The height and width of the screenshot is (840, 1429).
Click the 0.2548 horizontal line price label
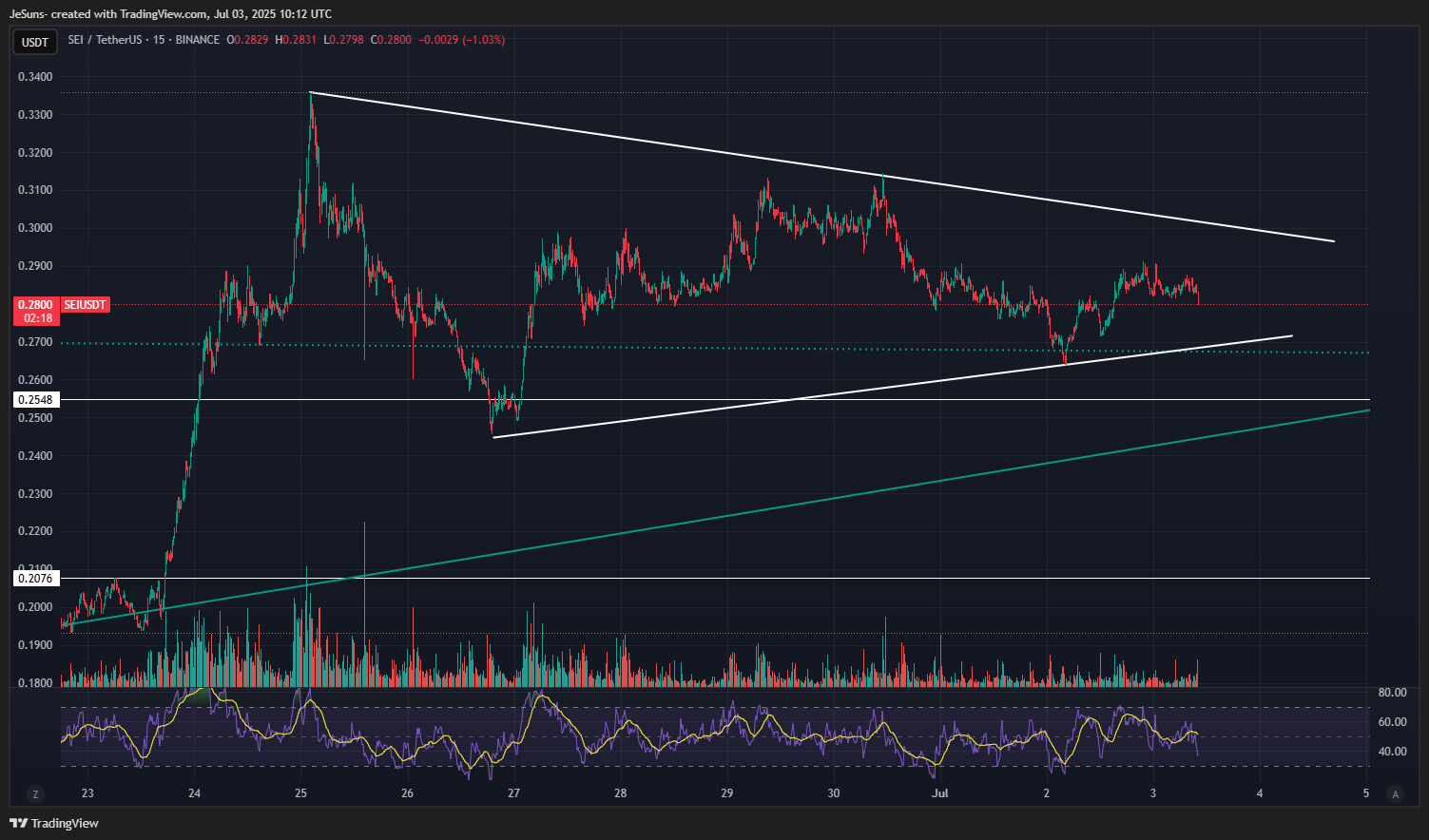[x=35, y=400]
